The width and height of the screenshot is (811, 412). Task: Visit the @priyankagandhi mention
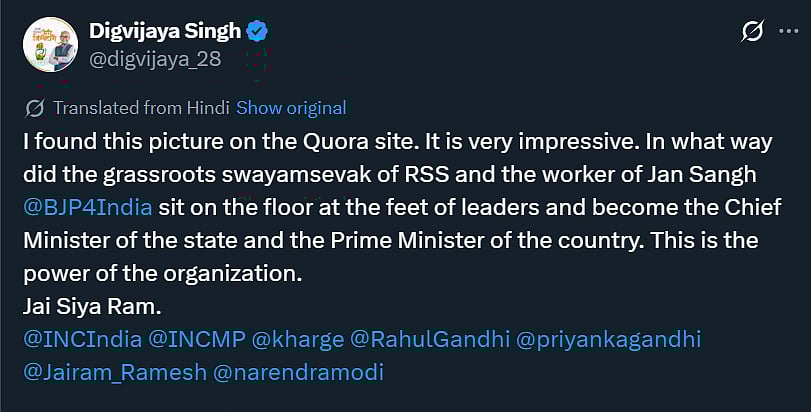click(x=608, y=339)
